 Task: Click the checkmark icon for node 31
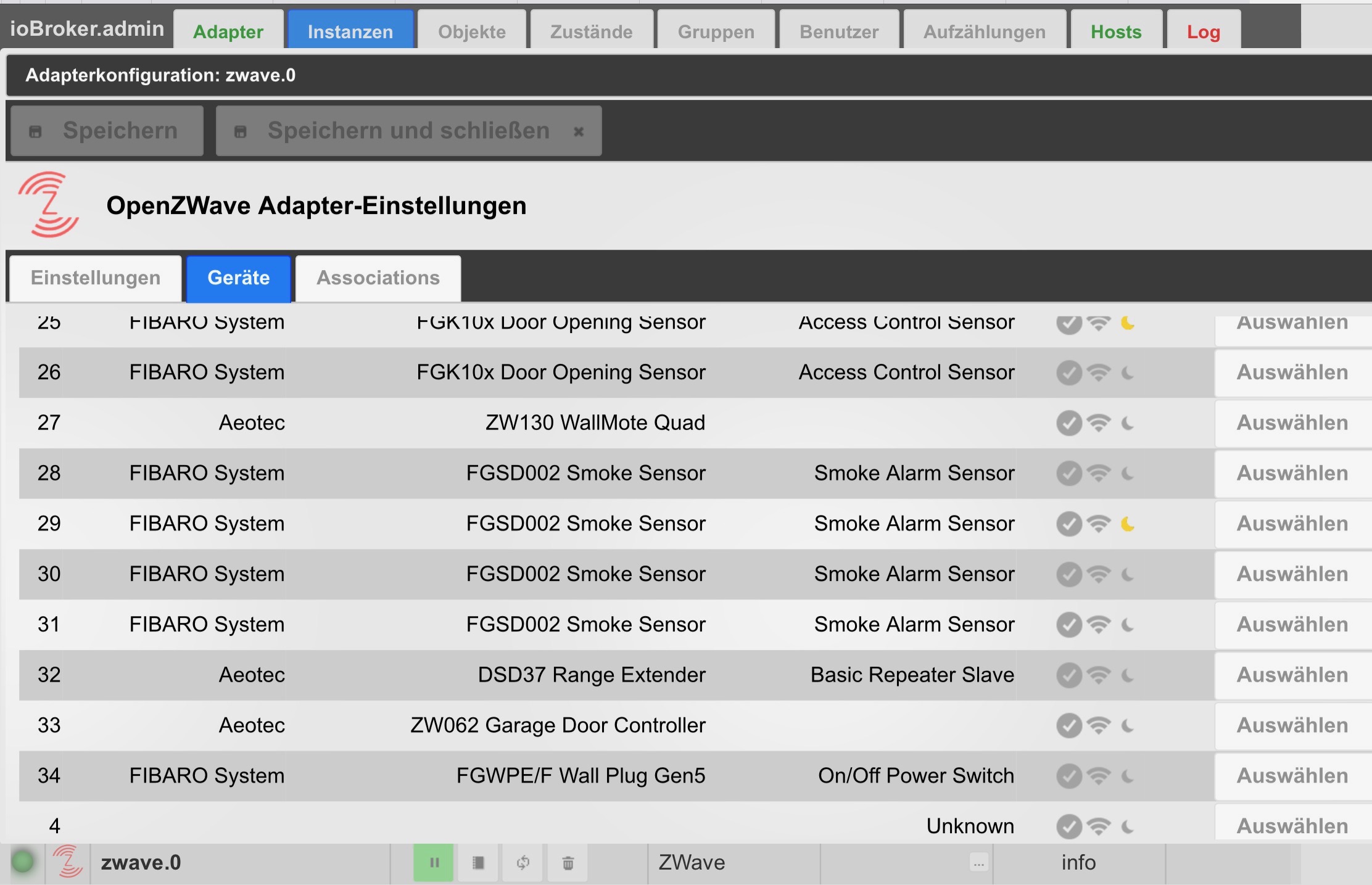pos(1069,625)
